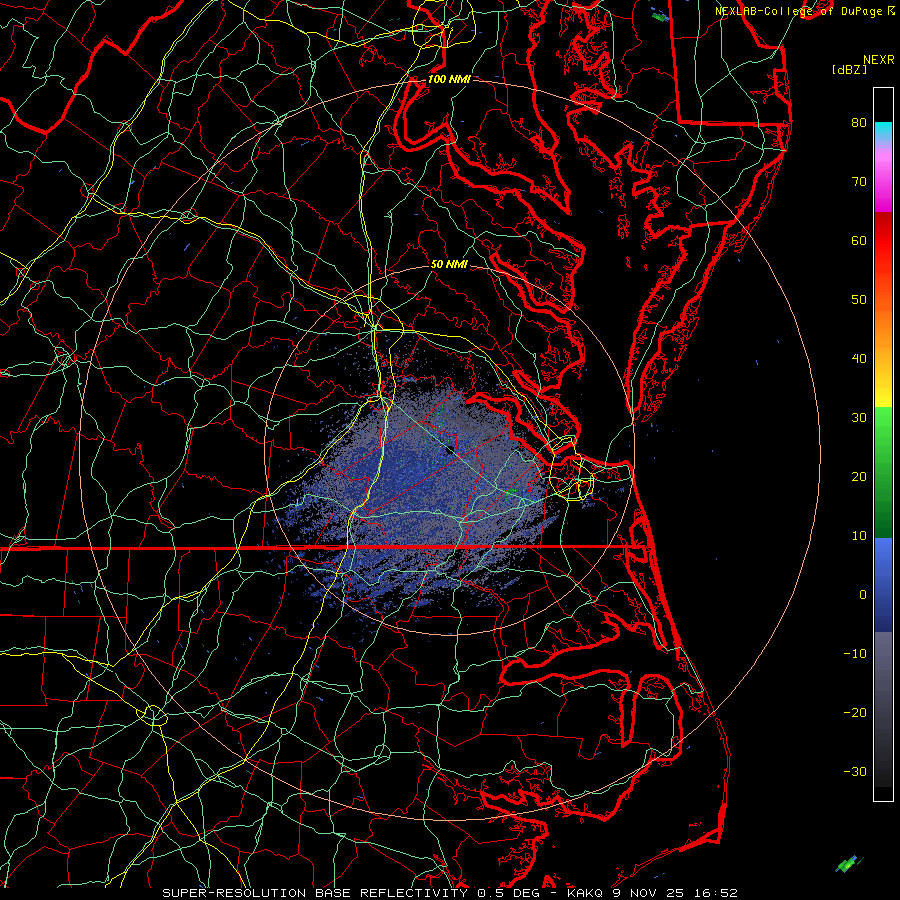900x900 pixels.
Task: Click the NEXLAB-College of DuPage credit text
Action: 801,11
